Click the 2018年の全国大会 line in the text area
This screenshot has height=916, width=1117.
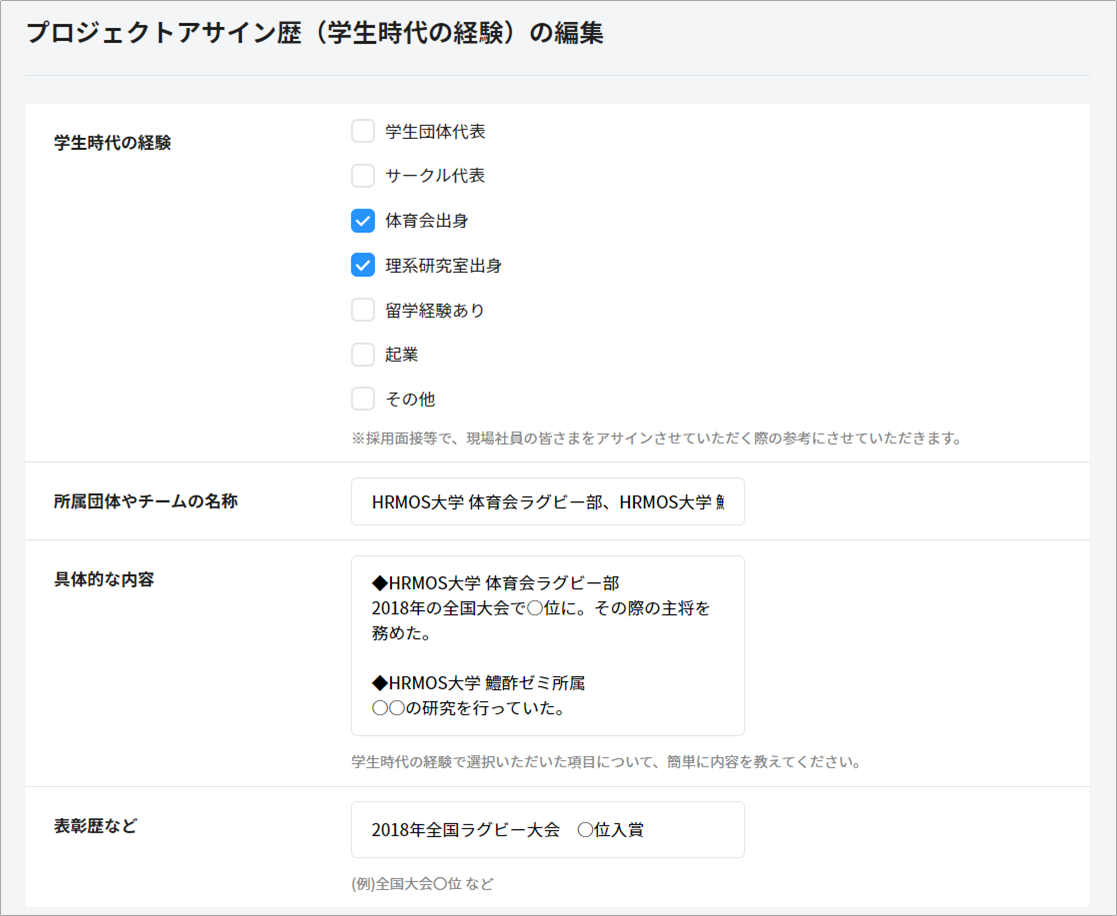pos(540,608)
